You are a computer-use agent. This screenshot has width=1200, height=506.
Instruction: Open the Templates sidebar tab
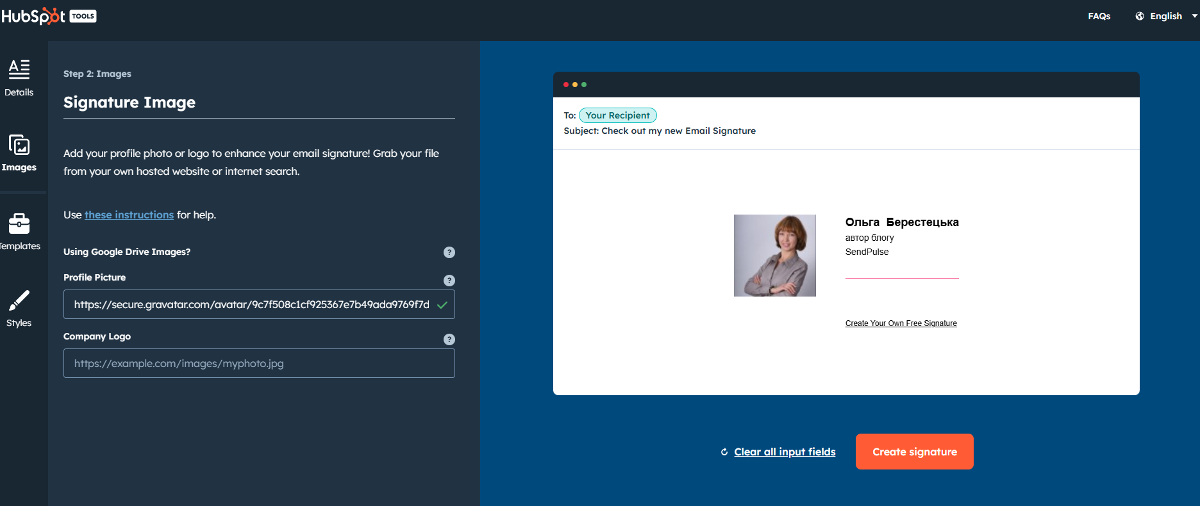click(19, 231)
